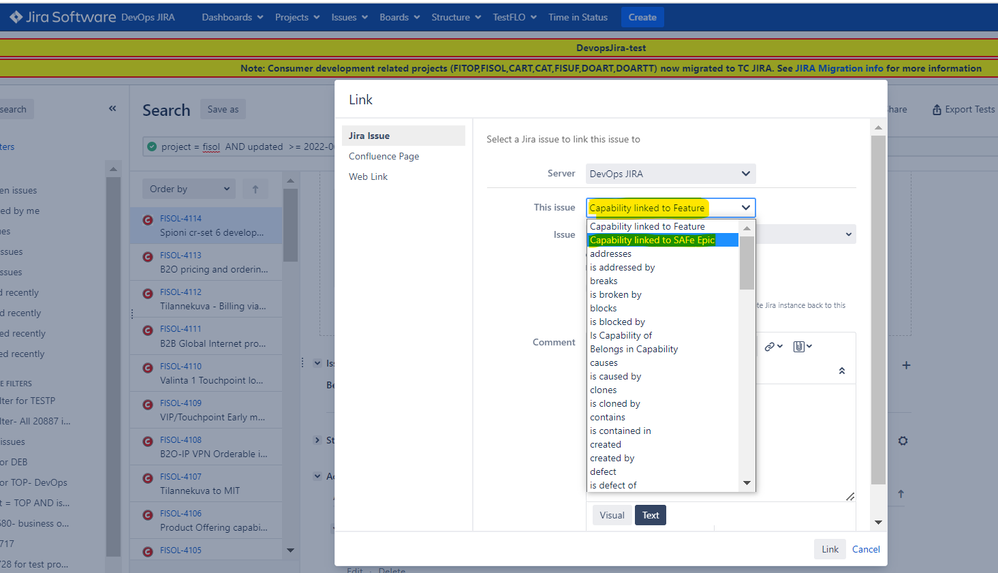998x573 pixels.
Task: Select the Jira Issue tab
Action: [404, 136]
